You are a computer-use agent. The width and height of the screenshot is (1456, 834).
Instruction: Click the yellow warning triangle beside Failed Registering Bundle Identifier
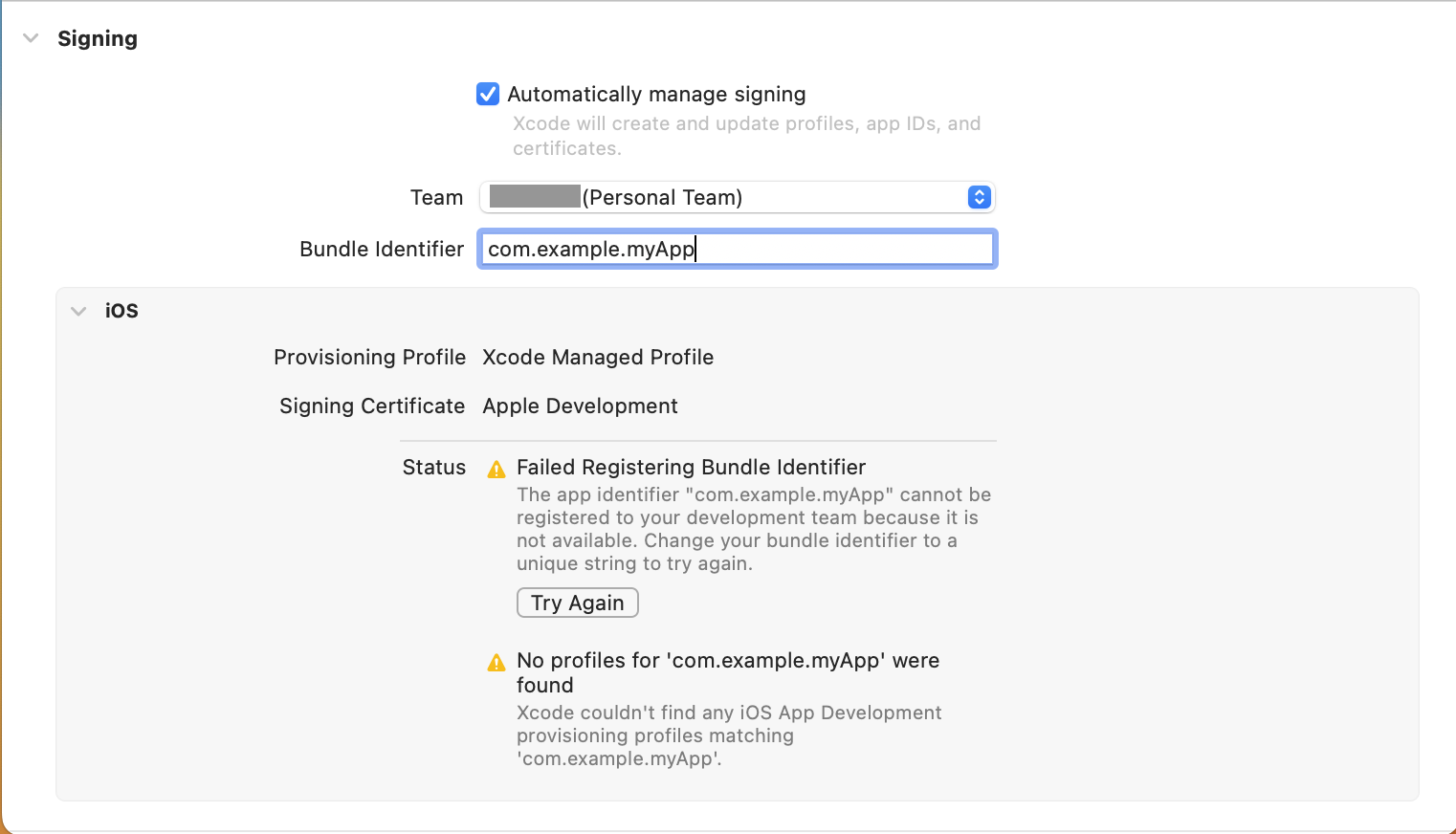click(x=496, y=468)
